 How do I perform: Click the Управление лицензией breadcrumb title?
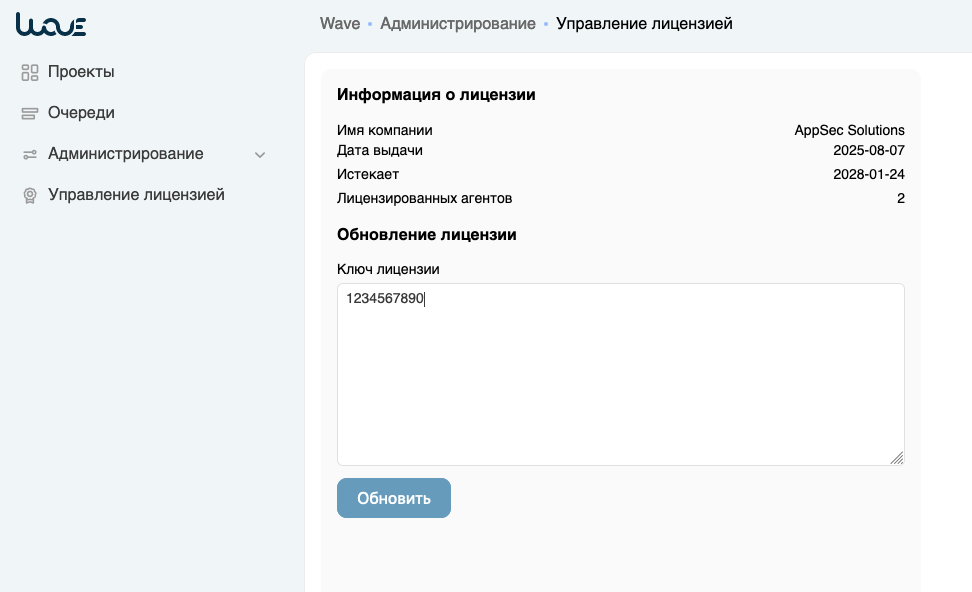(x=644, y=23)
